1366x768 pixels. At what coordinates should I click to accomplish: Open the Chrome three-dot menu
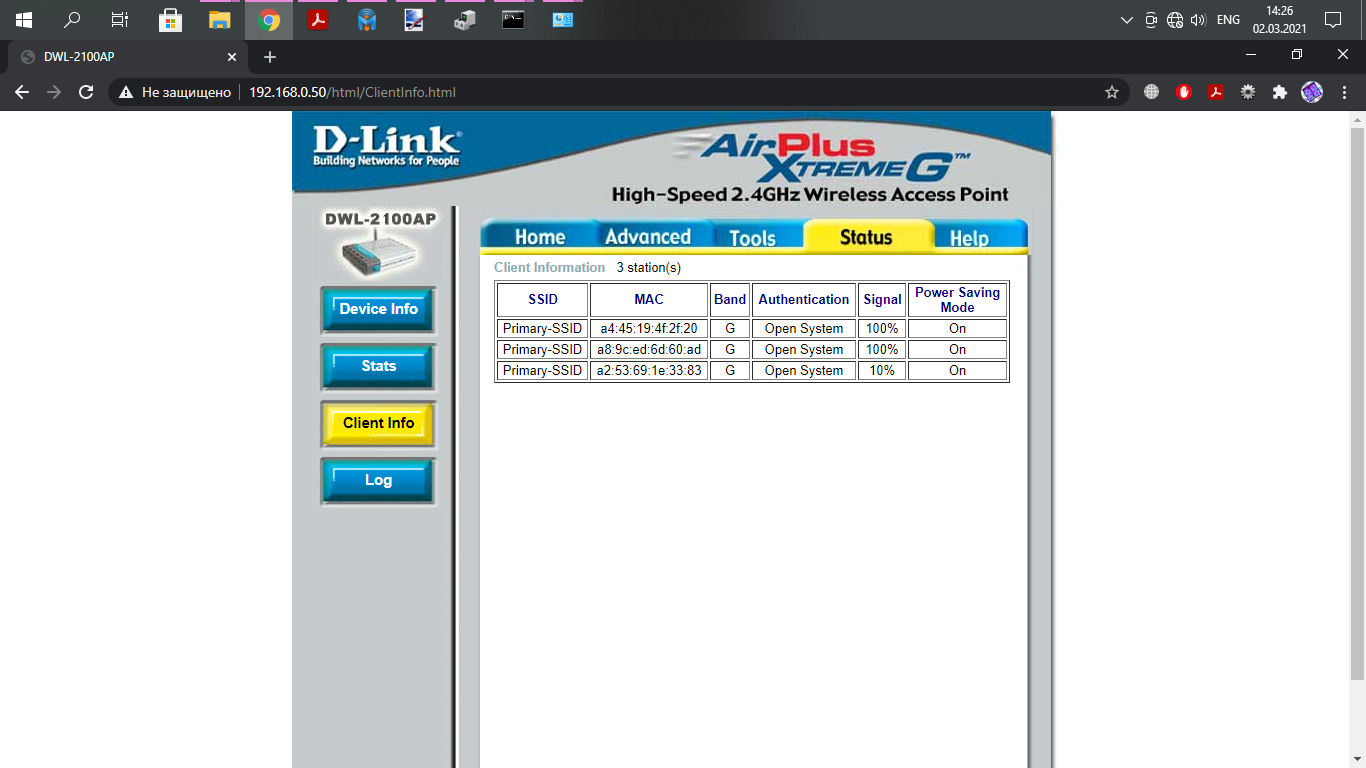pos(1344,92)
